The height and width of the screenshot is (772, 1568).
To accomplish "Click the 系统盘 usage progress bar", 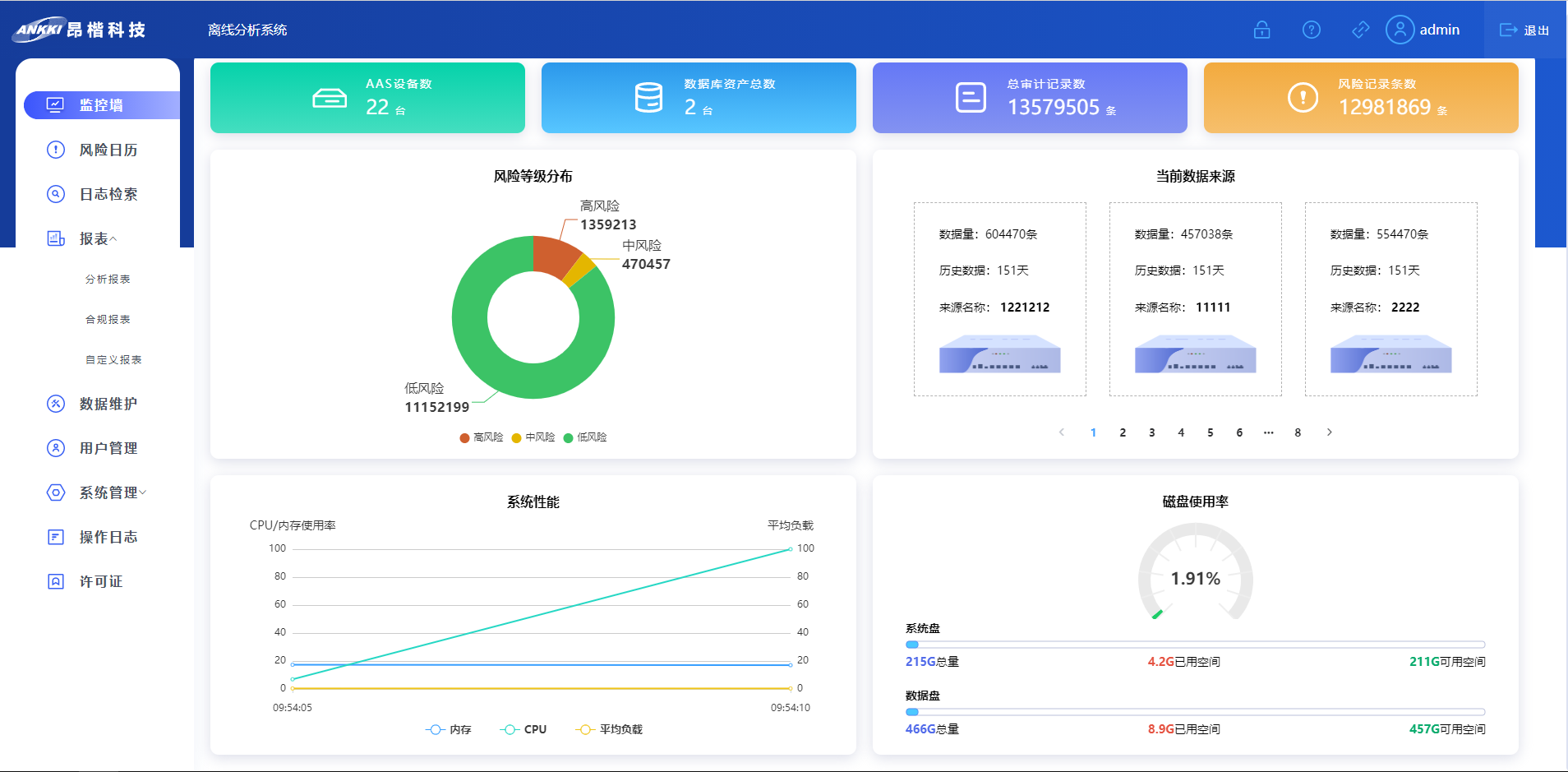I will pos(1195,645).
